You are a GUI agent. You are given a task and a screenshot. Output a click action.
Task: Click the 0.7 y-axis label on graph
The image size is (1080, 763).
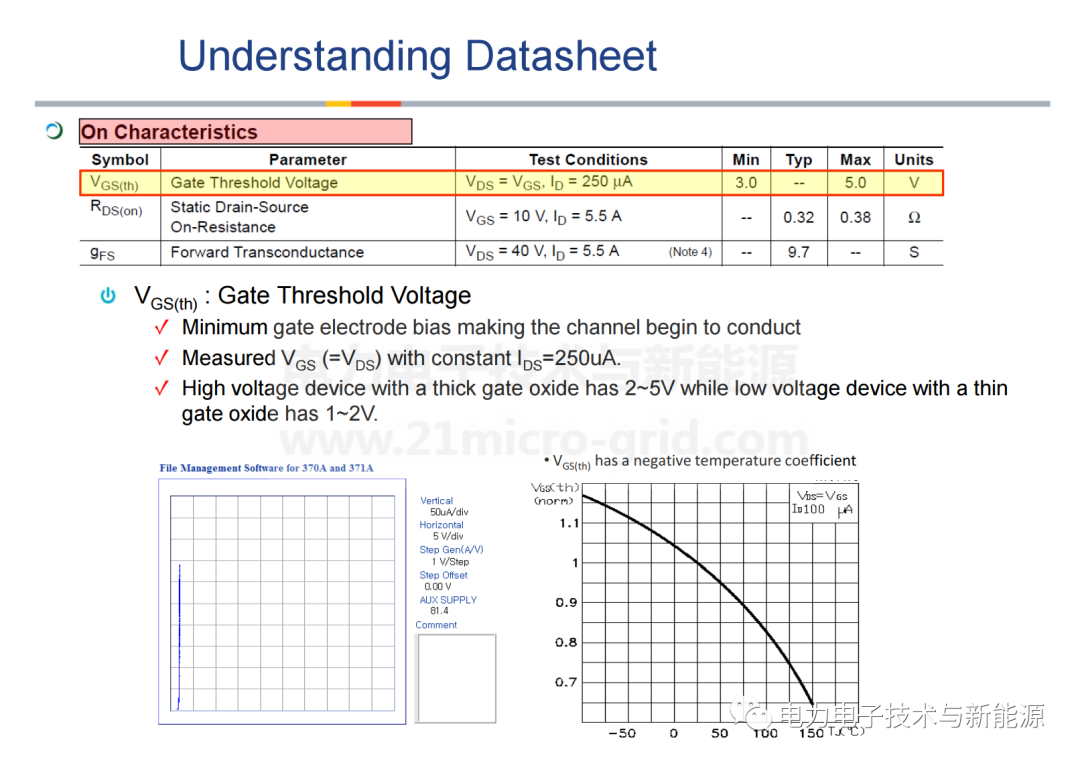(x=566, y=682)
